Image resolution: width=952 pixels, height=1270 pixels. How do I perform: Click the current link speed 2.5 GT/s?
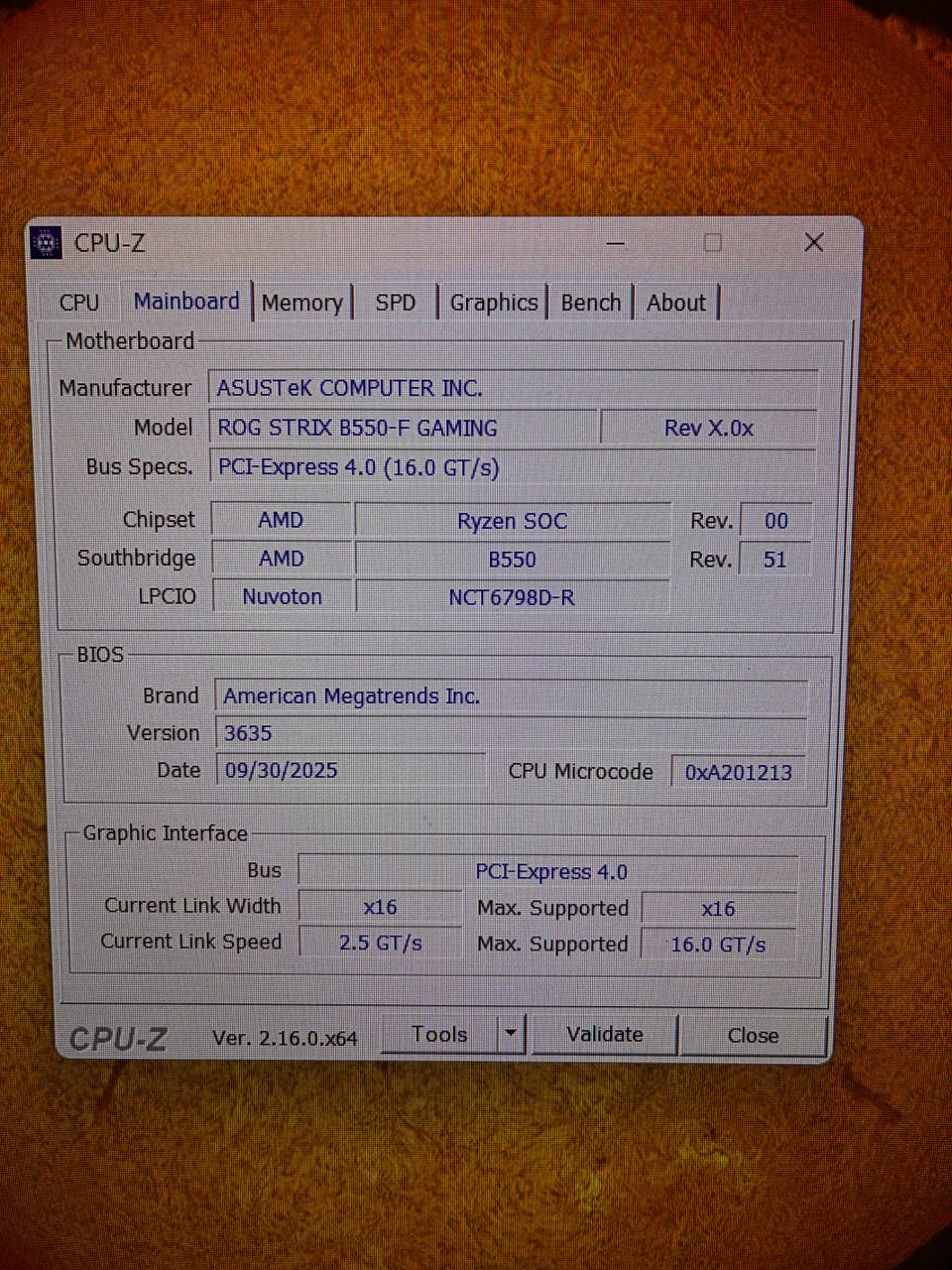[x=380, y=943]
